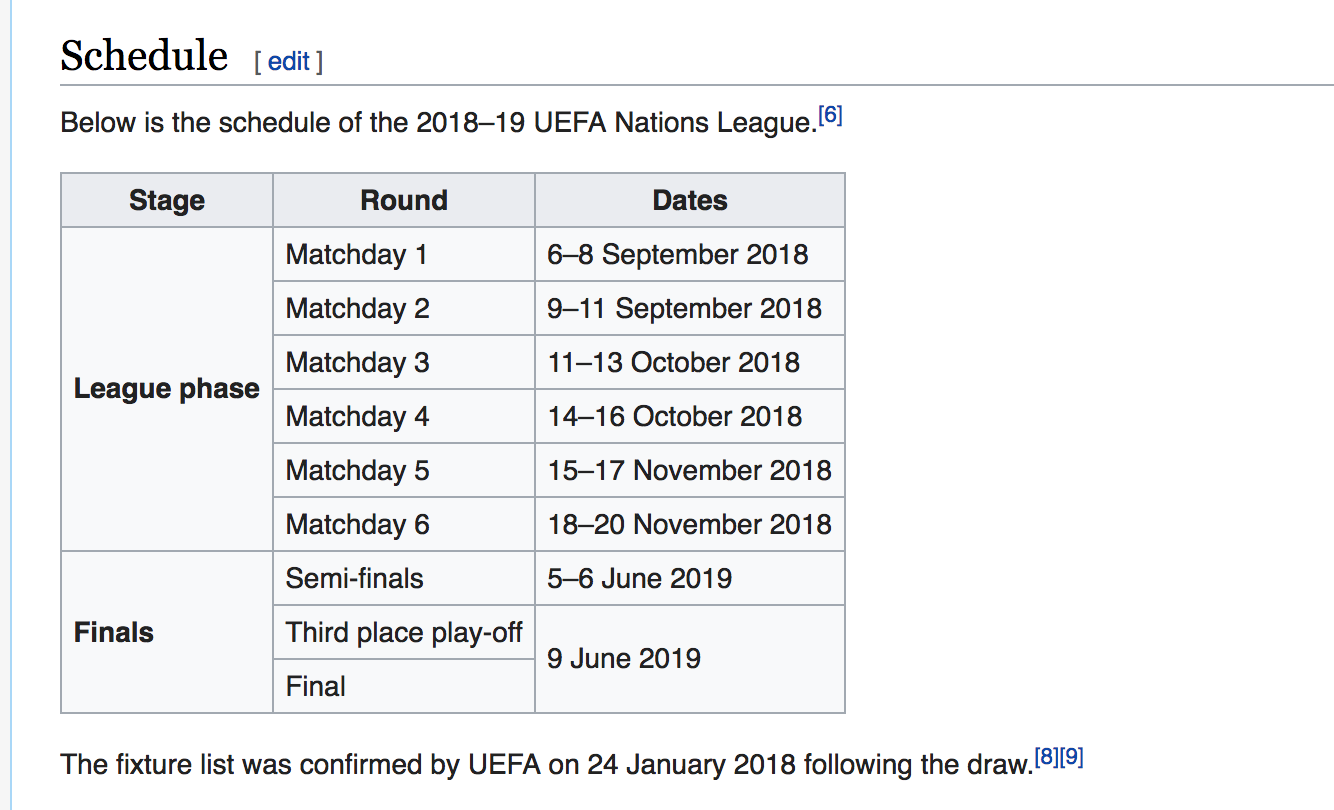1334x810 pixels.
Task: Select the Stage column header
Action: [167, 201]
